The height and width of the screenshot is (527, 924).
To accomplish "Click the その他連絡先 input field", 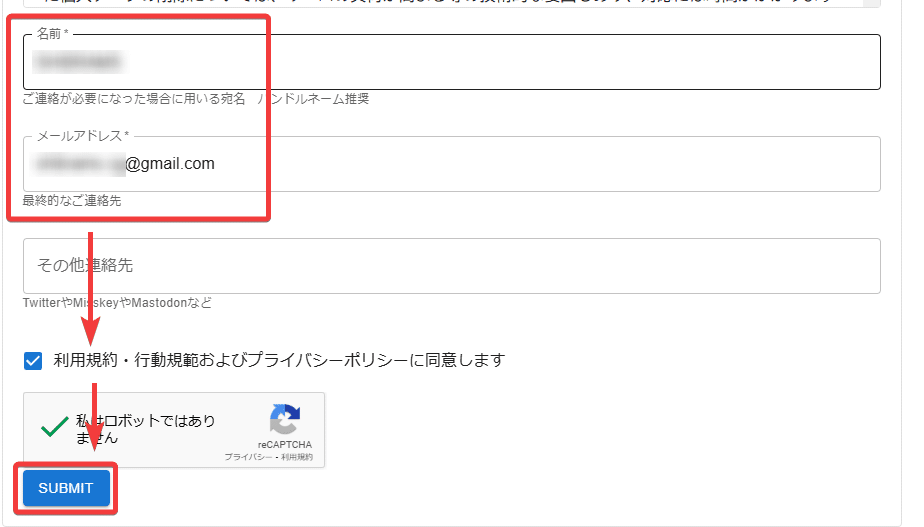I will [x=451, y=266].
